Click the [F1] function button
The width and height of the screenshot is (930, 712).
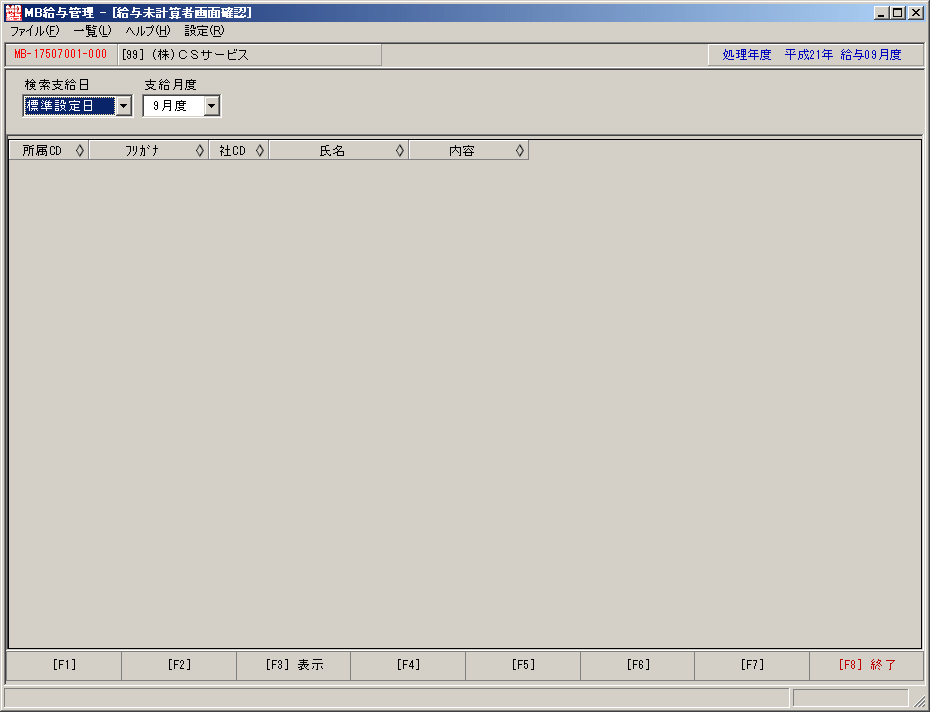(x=64, y=665)
